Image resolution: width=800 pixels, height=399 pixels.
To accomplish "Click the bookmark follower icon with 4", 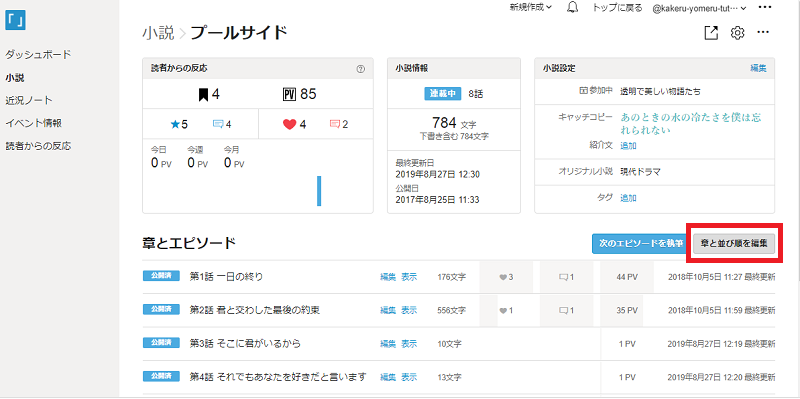I will 203,94.
